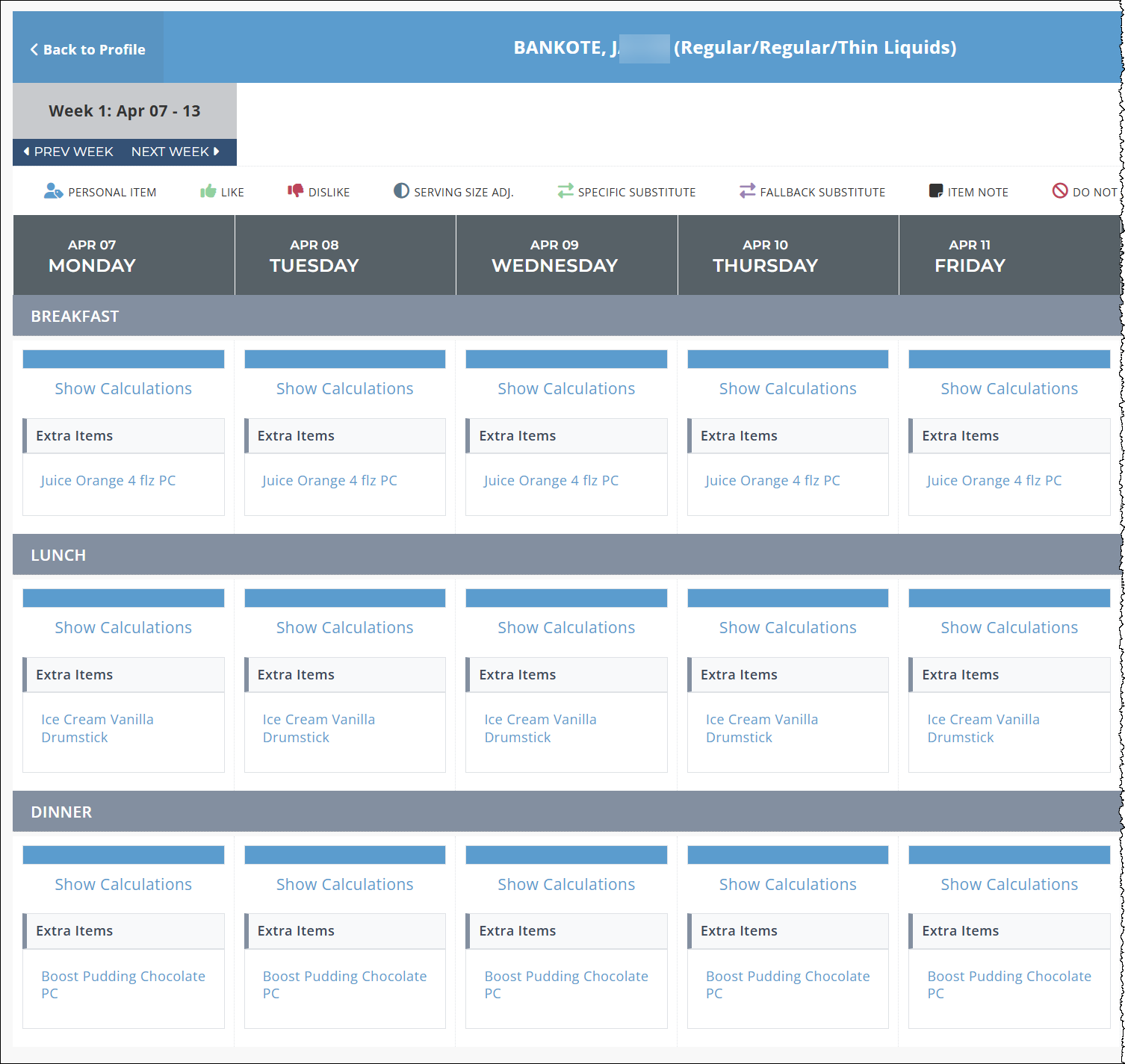Click Thursday breakfast Extra Items header

click(788, 436)
